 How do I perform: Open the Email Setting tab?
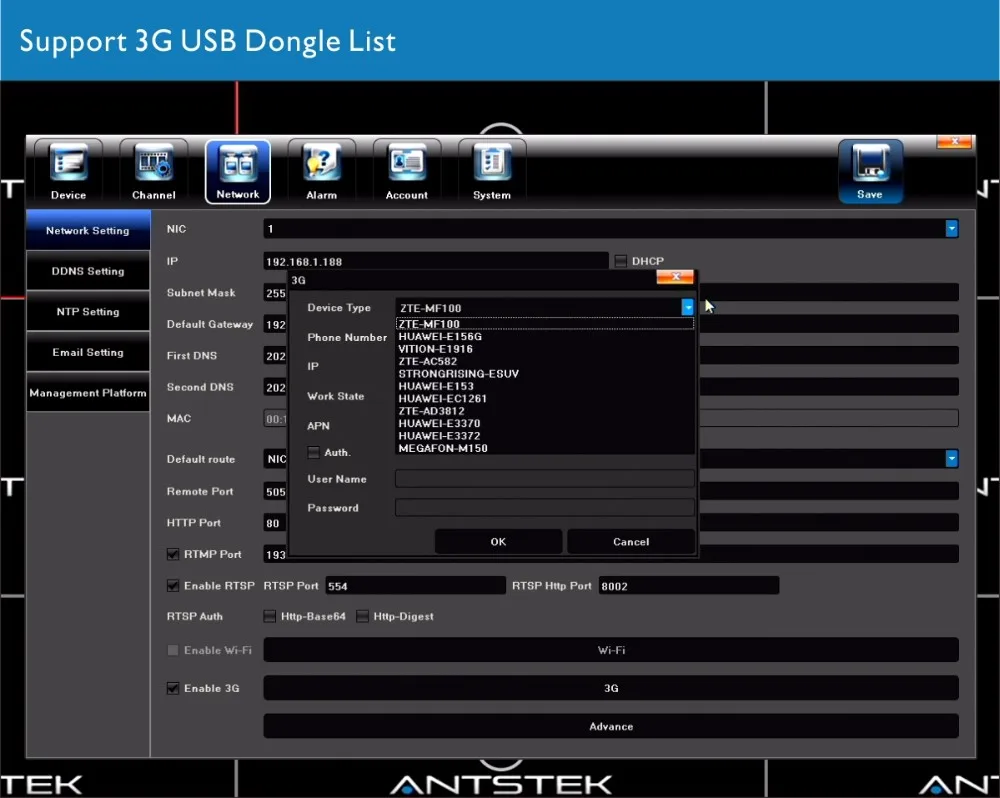[88, 352]
